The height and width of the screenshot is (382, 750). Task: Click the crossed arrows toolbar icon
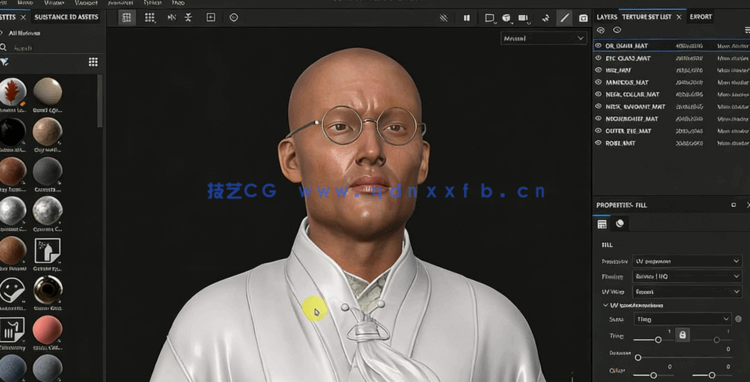[x=546, y=18]
